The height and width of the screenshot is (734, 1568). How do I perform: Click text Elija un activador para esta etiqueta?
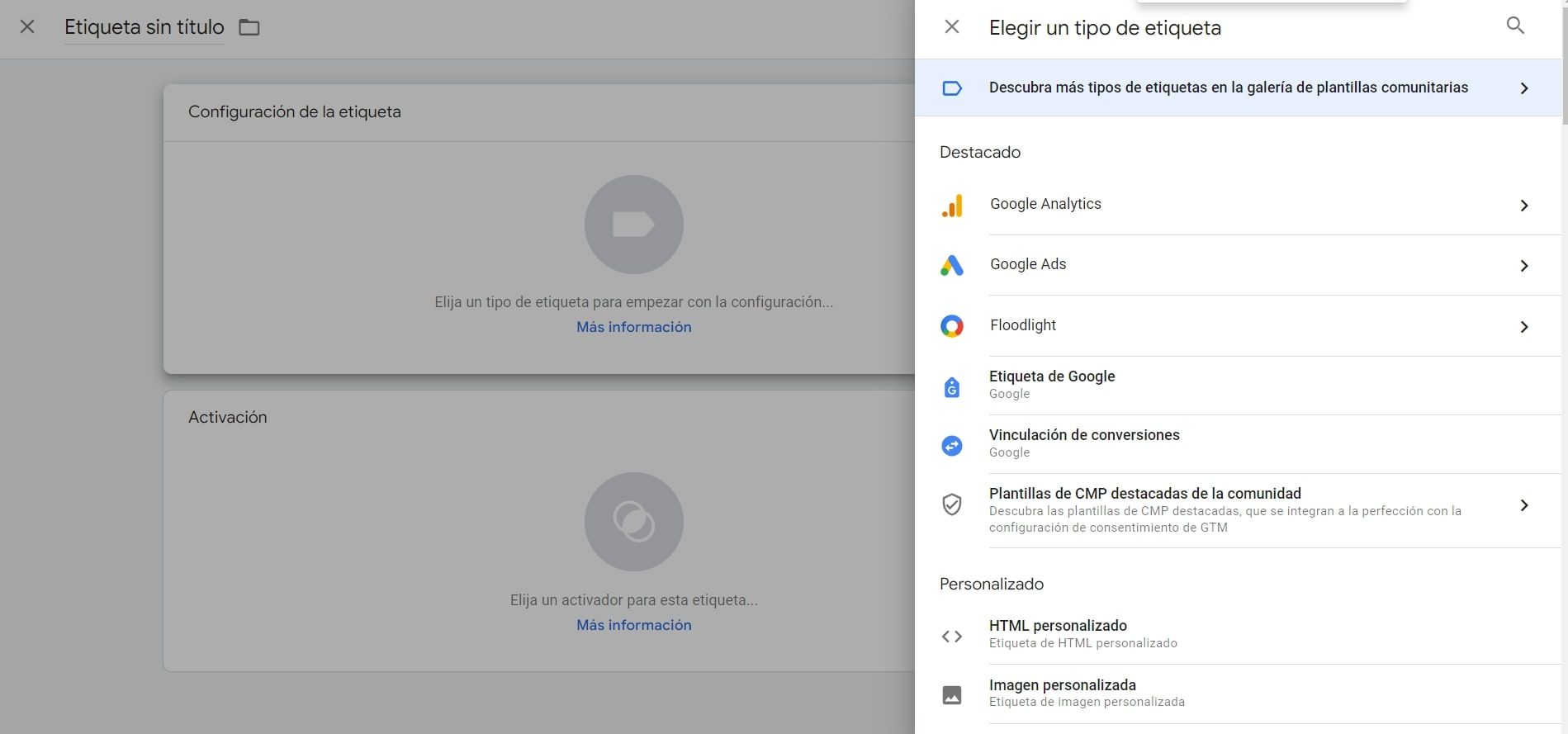pos(634,600)
